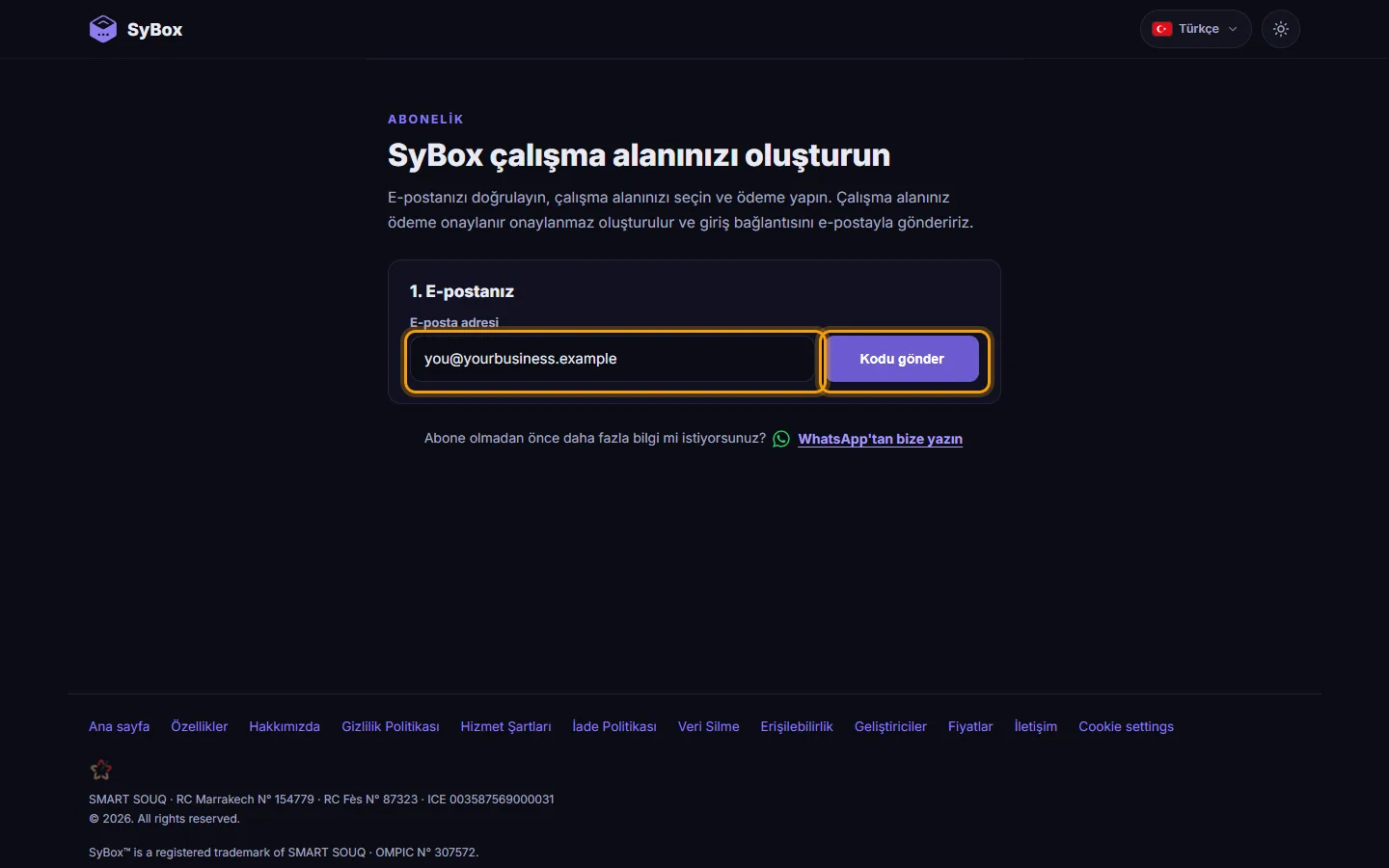Click the "© 2026. All rights reserved." text
This screenshot has height=868, width=1389.
point(165,819)
